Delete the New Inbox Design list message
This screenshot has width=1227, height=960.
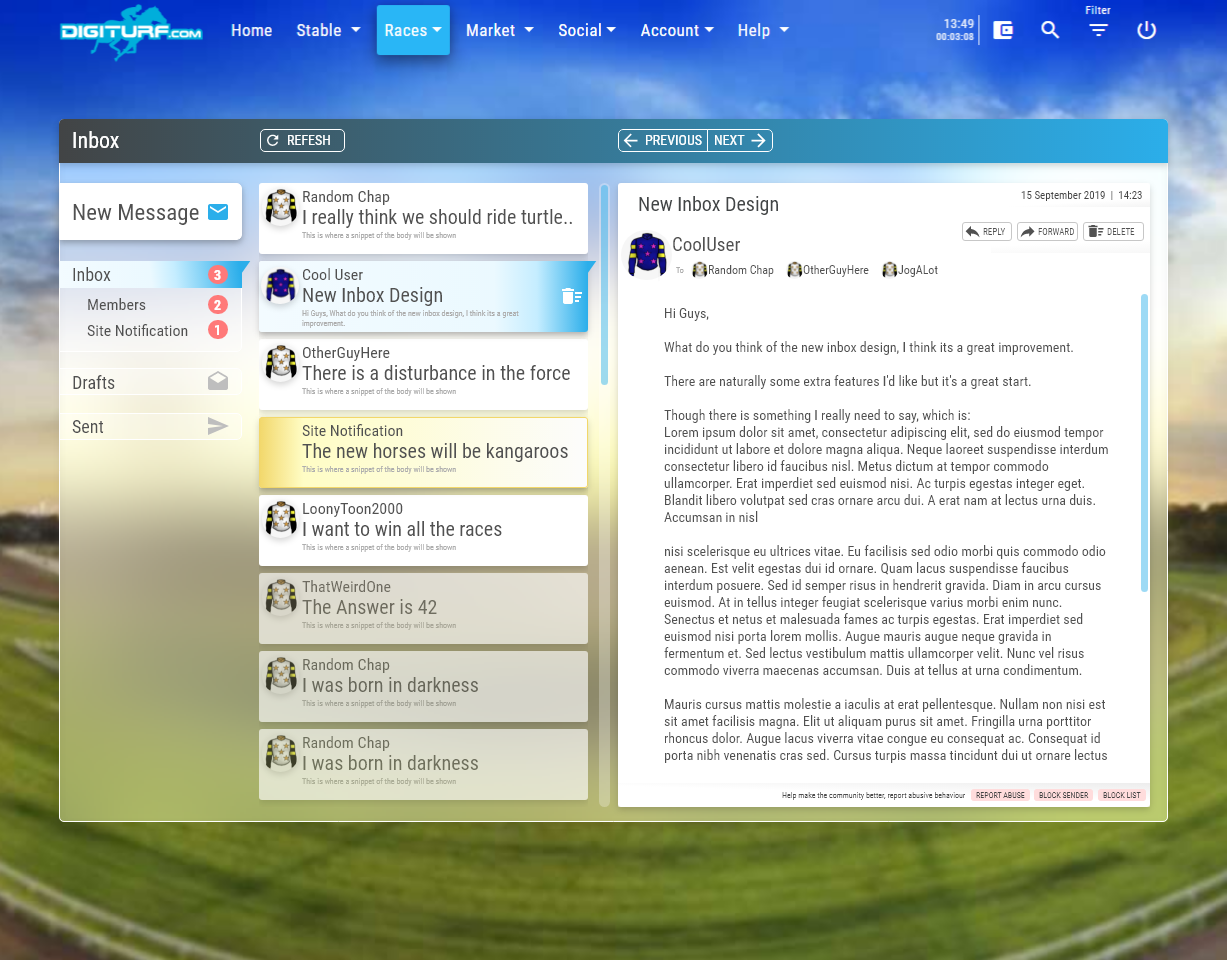point(572,295)
